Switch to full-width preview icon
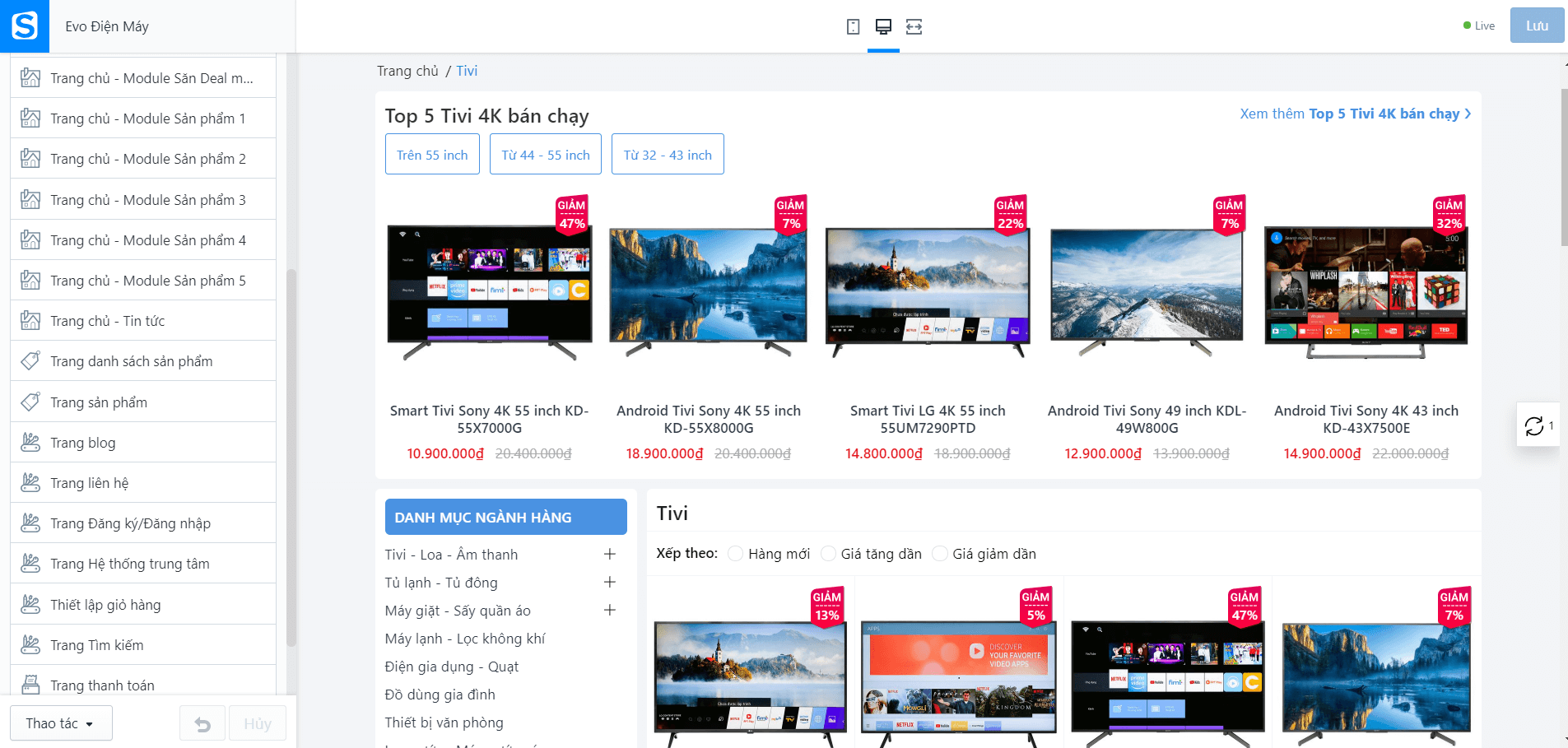 coord(914,26)
